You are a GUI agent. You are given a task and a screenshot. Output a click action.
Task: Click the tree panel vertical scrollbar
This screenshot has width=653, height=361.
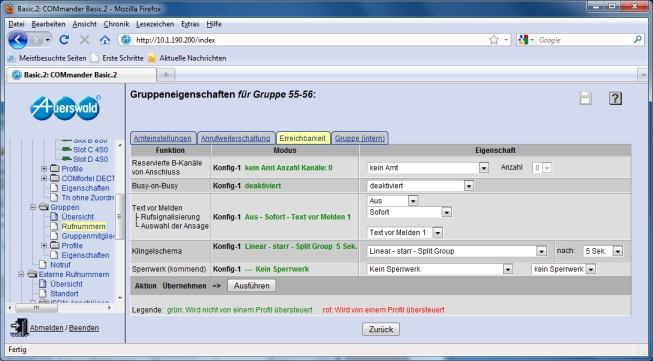click(x=120, y=220)
